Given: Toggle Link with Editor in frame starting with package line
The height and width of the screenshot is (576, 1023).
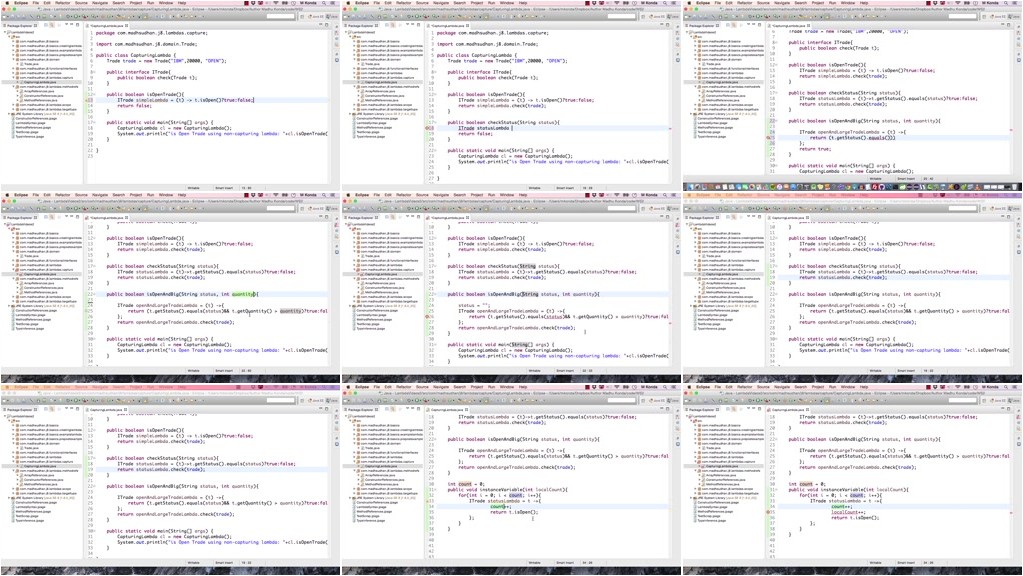Looking at the screenshot, I should 52,25.
